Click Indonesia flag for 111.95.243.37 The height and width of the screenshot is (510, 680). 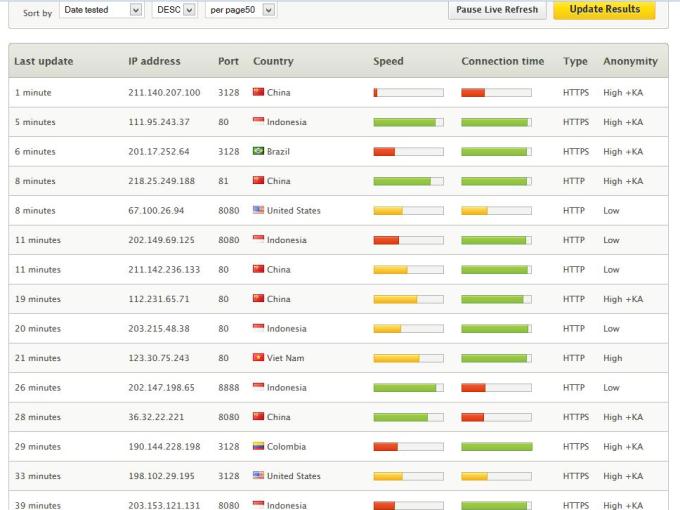click(258, 121)
